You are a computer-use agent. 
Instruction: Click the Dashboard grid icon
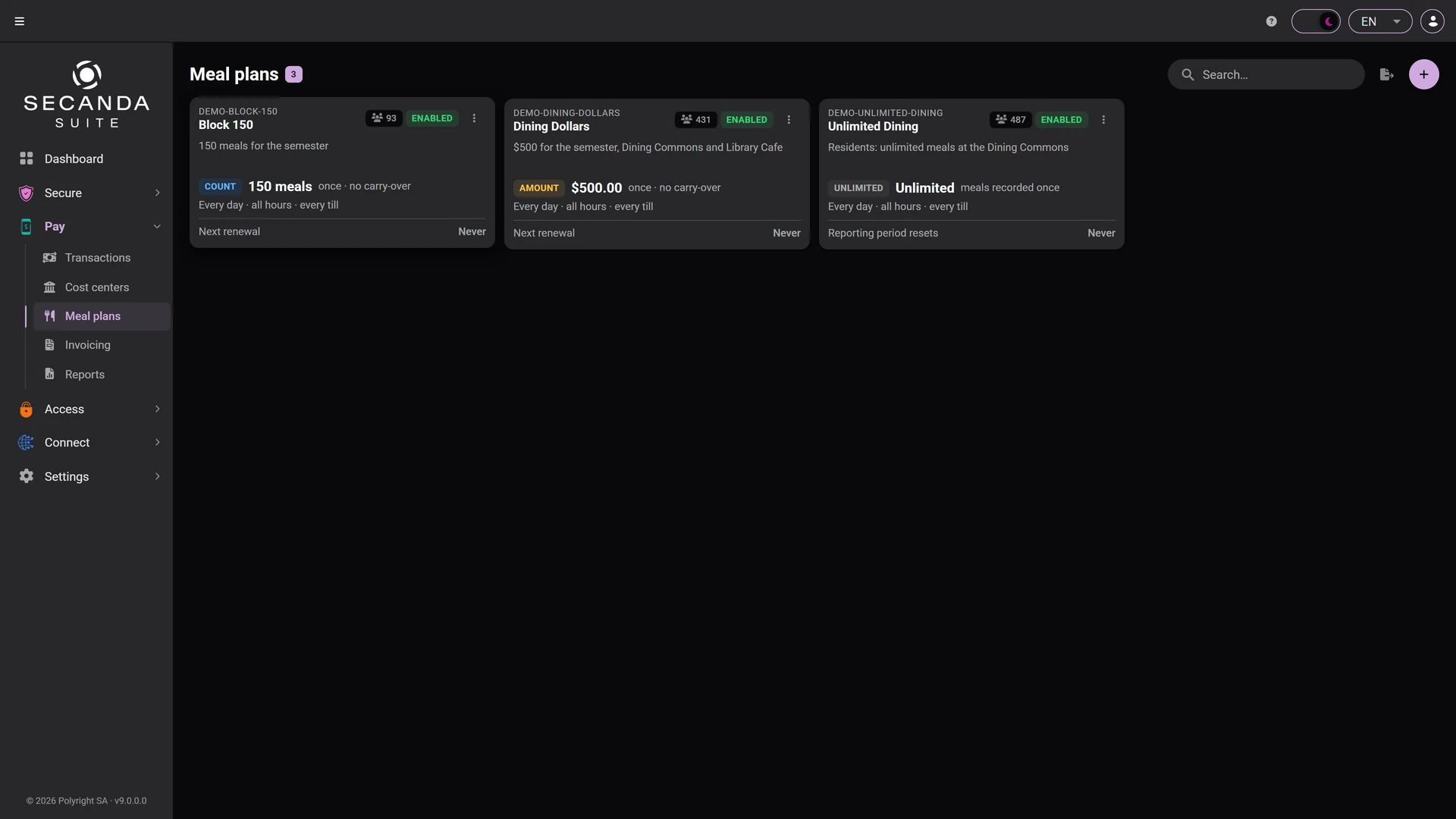(x=27, y=158)
